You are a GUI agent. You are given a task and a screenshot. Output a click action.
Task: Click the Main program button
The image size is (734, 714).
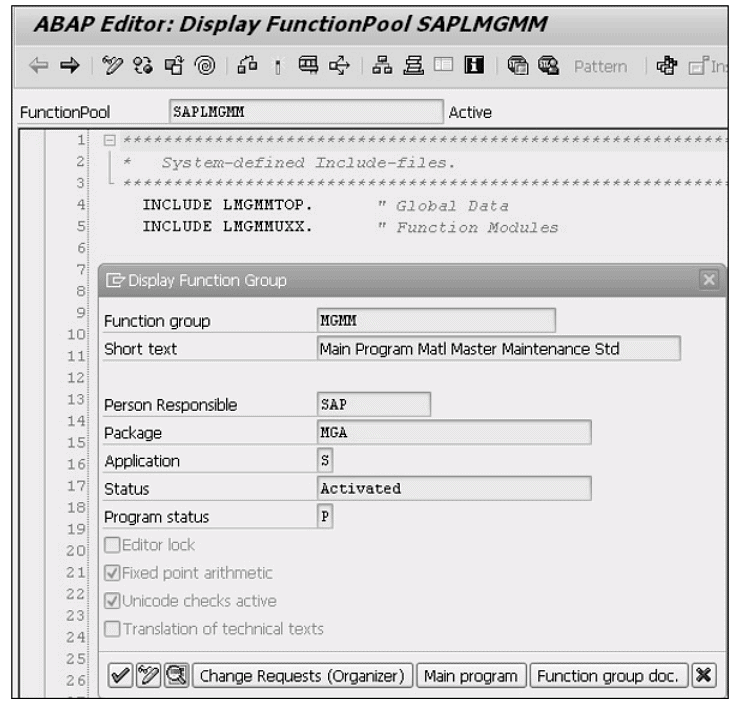471,676
